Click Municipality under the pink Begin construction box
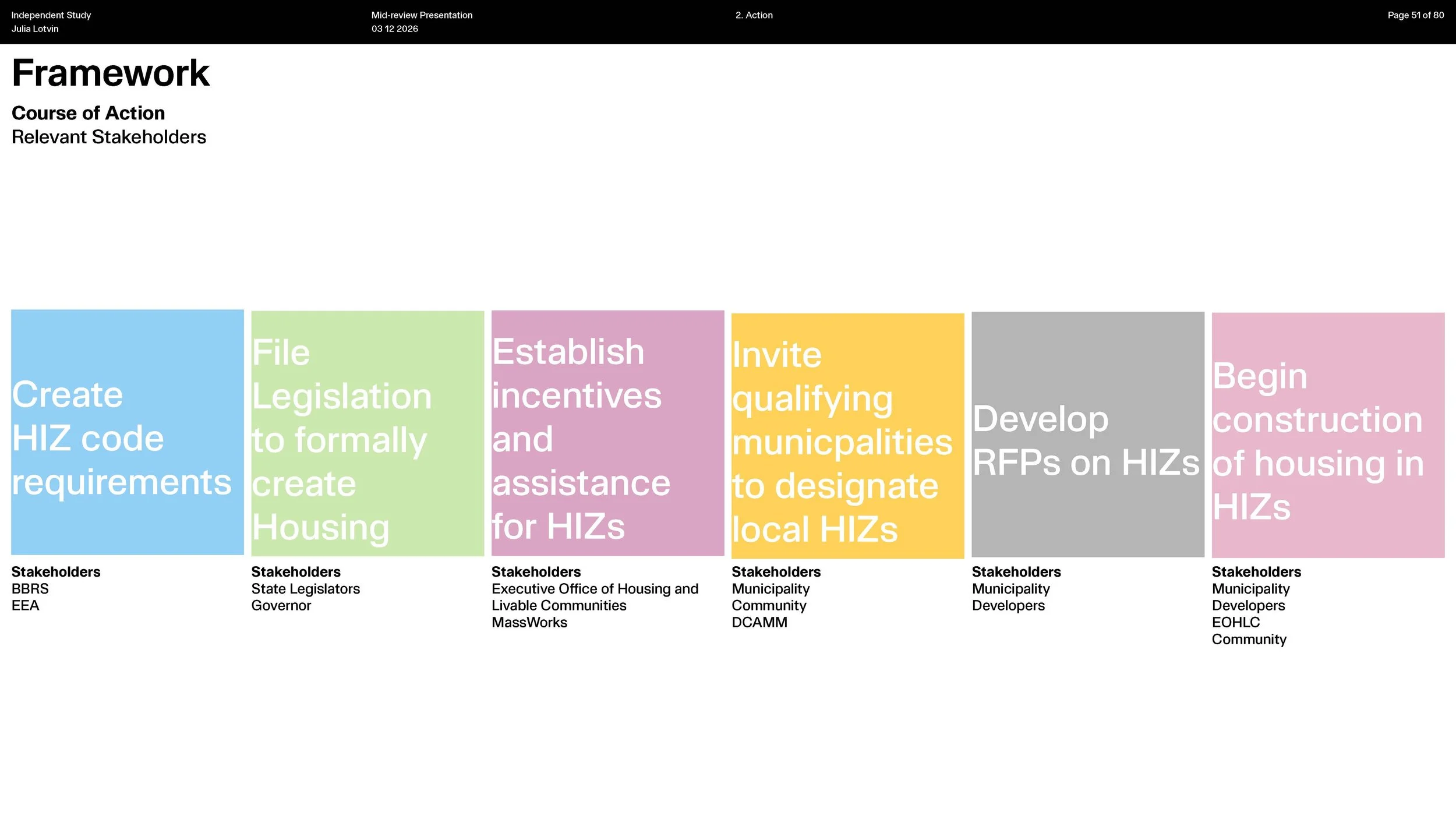1456x819 pixels. pyautogui.click(x=1251, y=588)
